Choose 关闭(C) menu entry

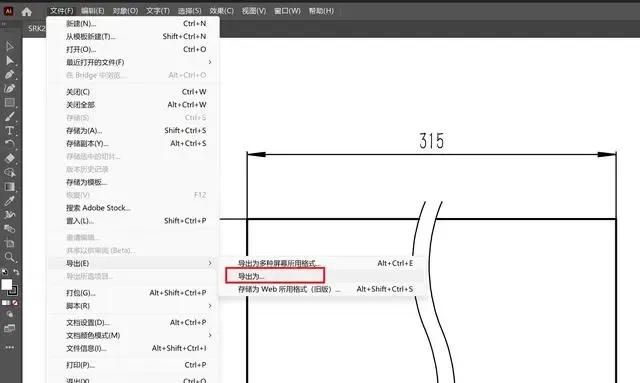134,92
